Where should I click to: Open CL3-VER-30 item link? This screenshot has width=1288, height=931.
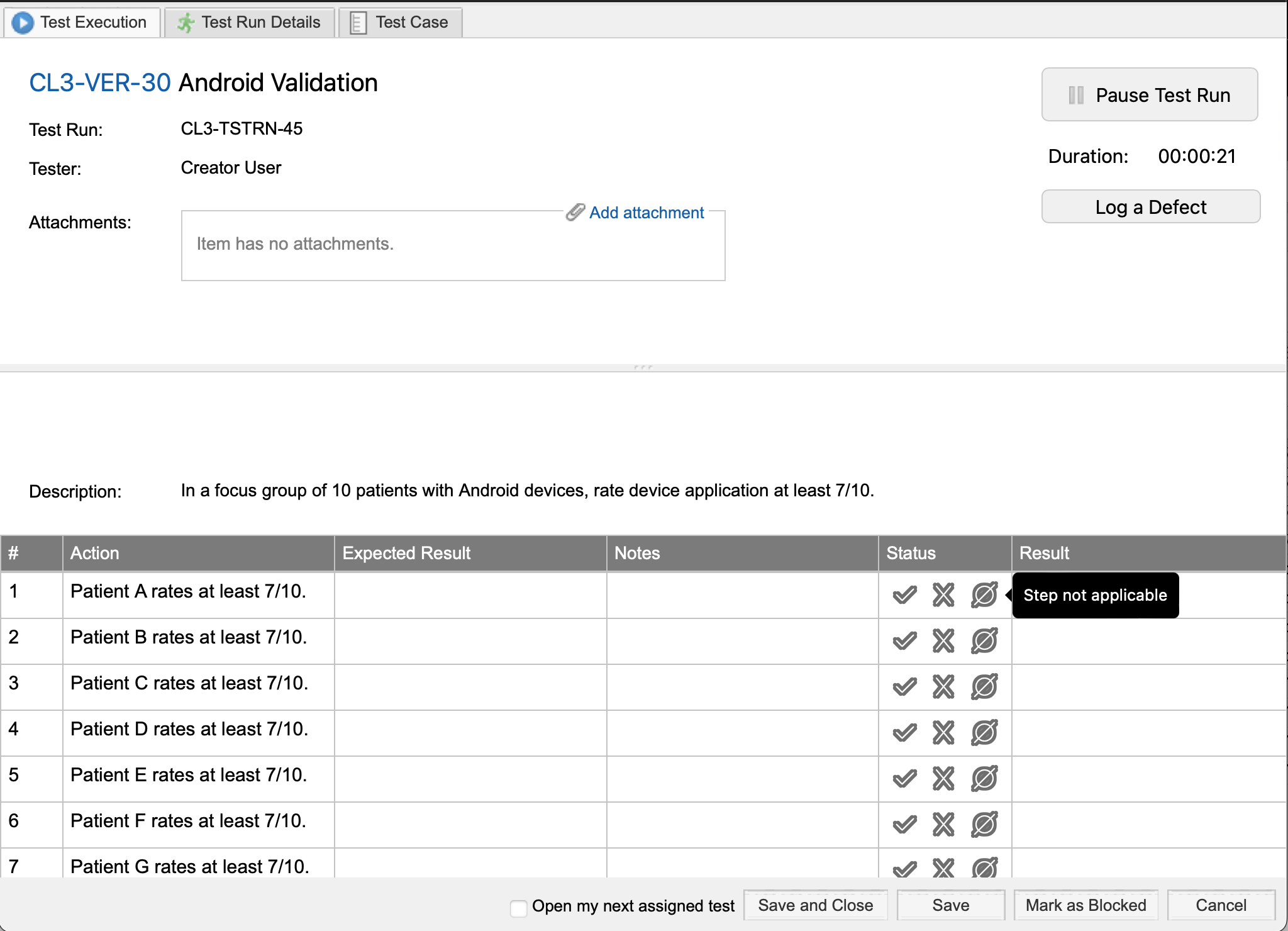coord(100,83)
